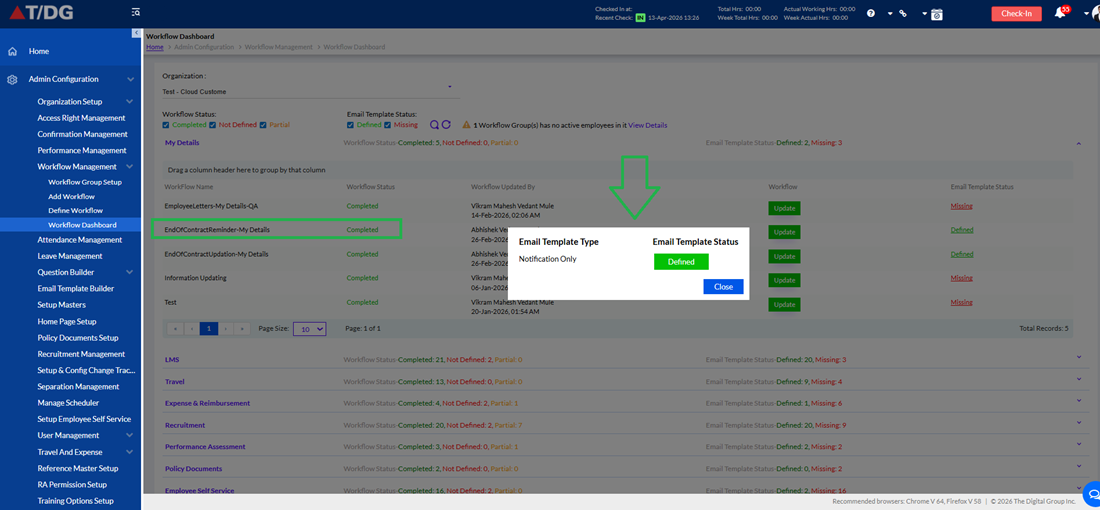
Task: Close the email template status popup
Action: [x=723, y=286]
